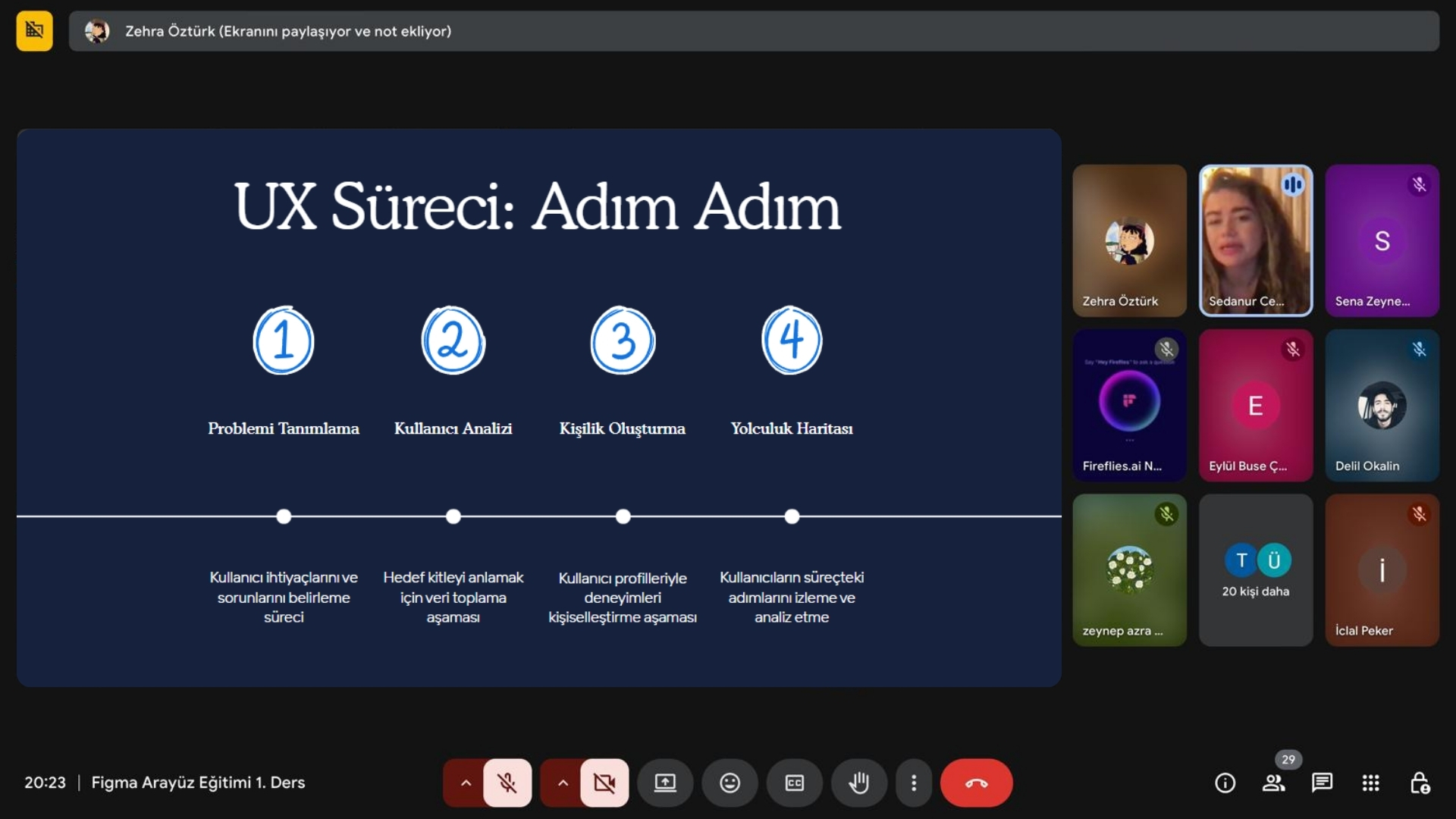
Task: Expand audio settings chevron beside microphone
Action: click(466, 783)
